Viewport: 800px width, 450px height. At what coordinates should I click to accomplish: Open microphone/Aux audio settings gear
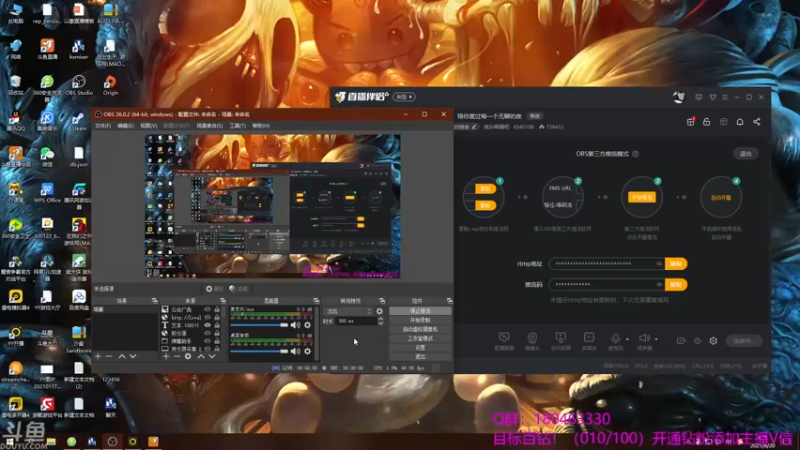pos(307,325)
